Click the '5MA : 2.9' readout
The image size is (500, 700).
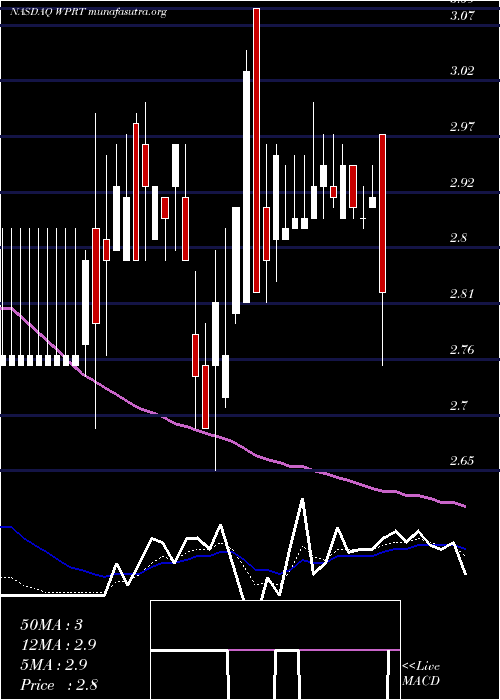pos(55,665)
